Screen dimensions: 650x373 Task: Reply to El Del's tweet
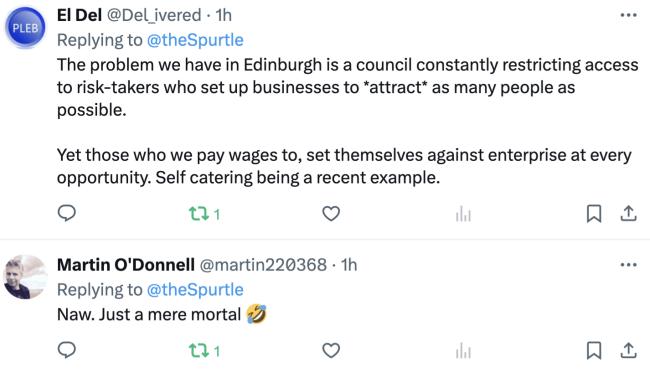coord(66,213)
